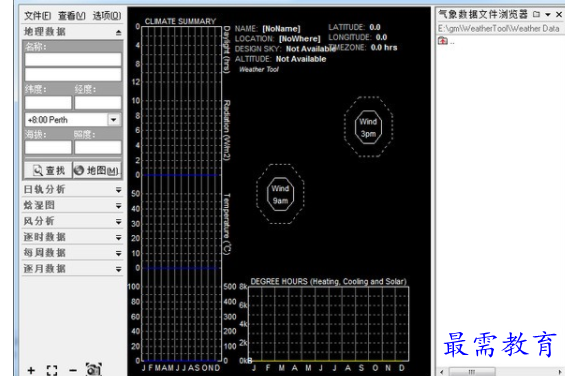Click the zoom in plus icon

31,370
